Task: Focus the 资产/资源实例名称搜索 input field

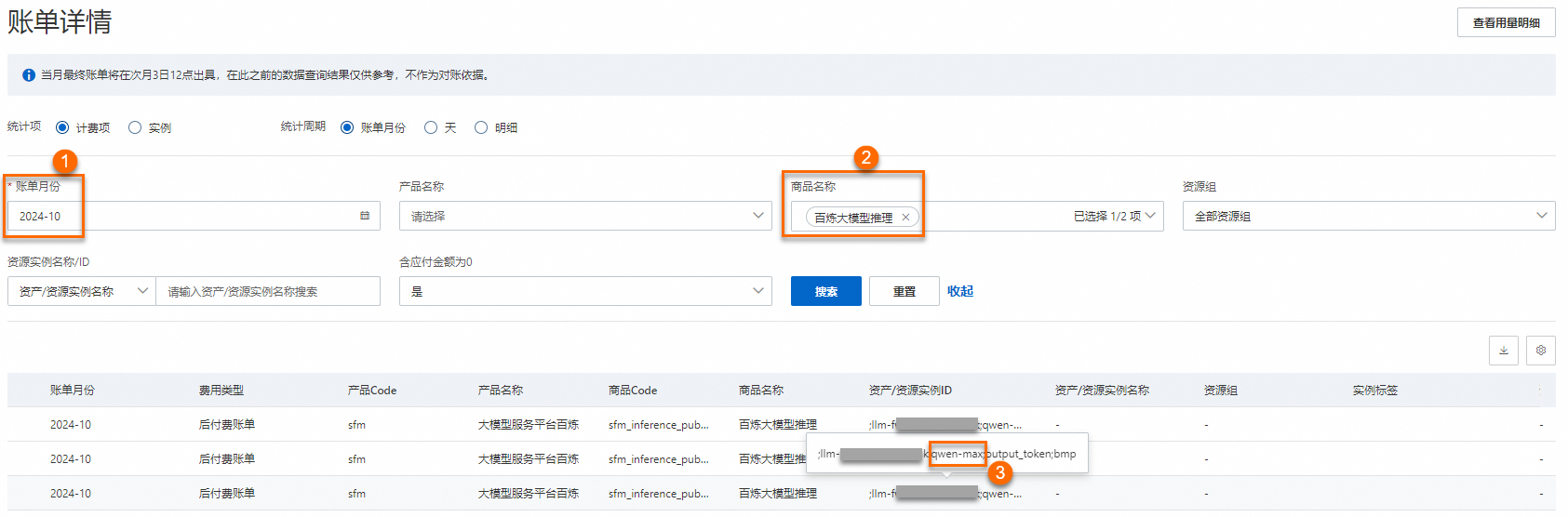Action: [x=268, y=291]
